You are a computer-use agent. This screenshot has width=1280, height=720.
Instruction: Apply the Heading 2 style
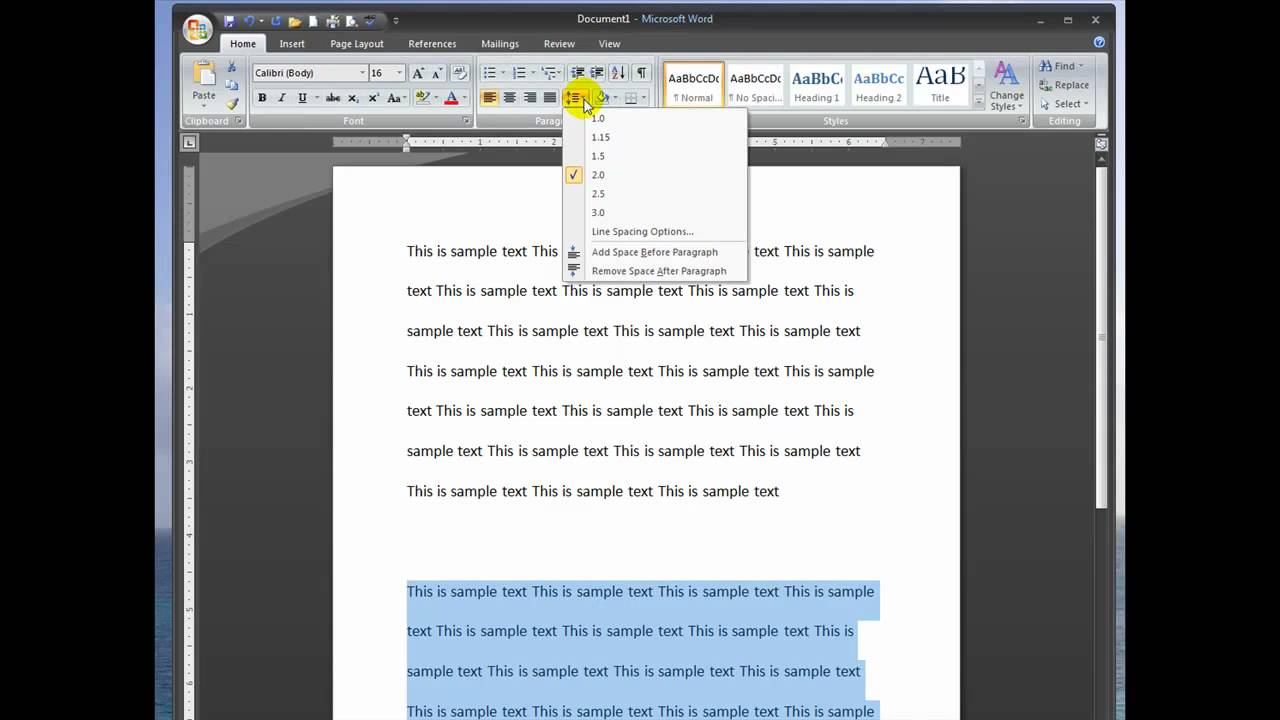pyautogui.click(x=879, y=84)
